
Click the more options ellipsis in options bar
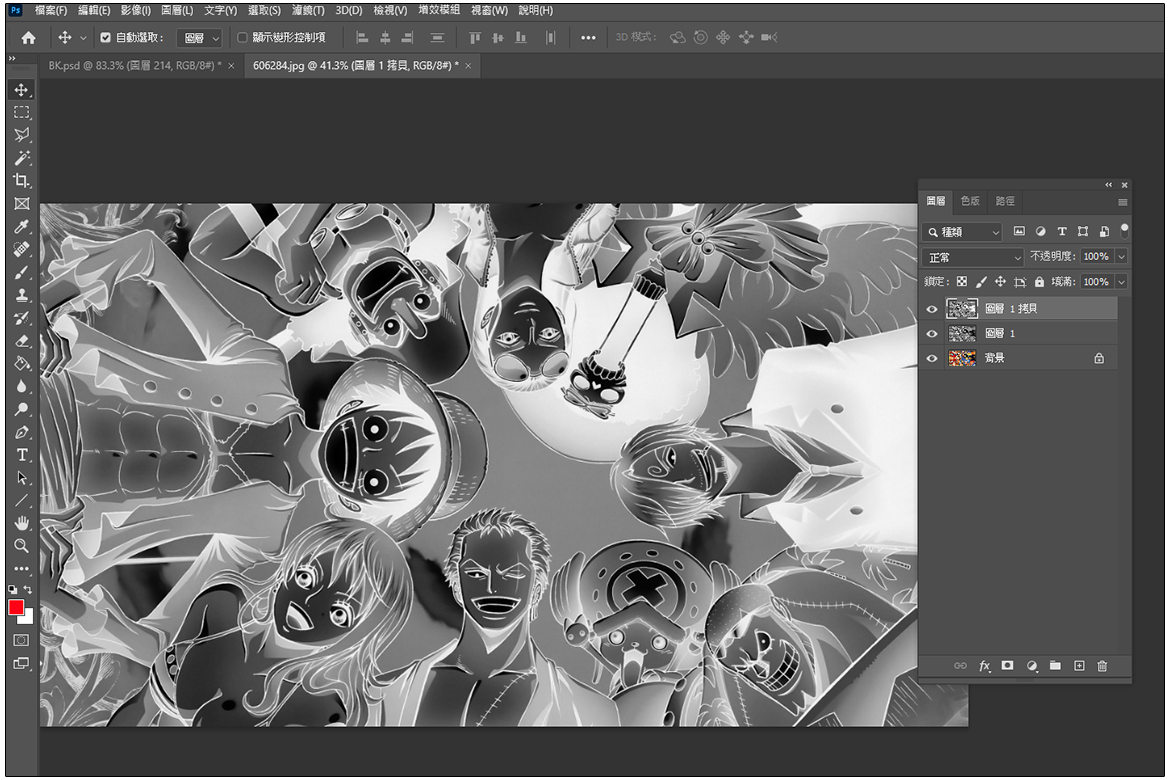[x=588, y=37]
